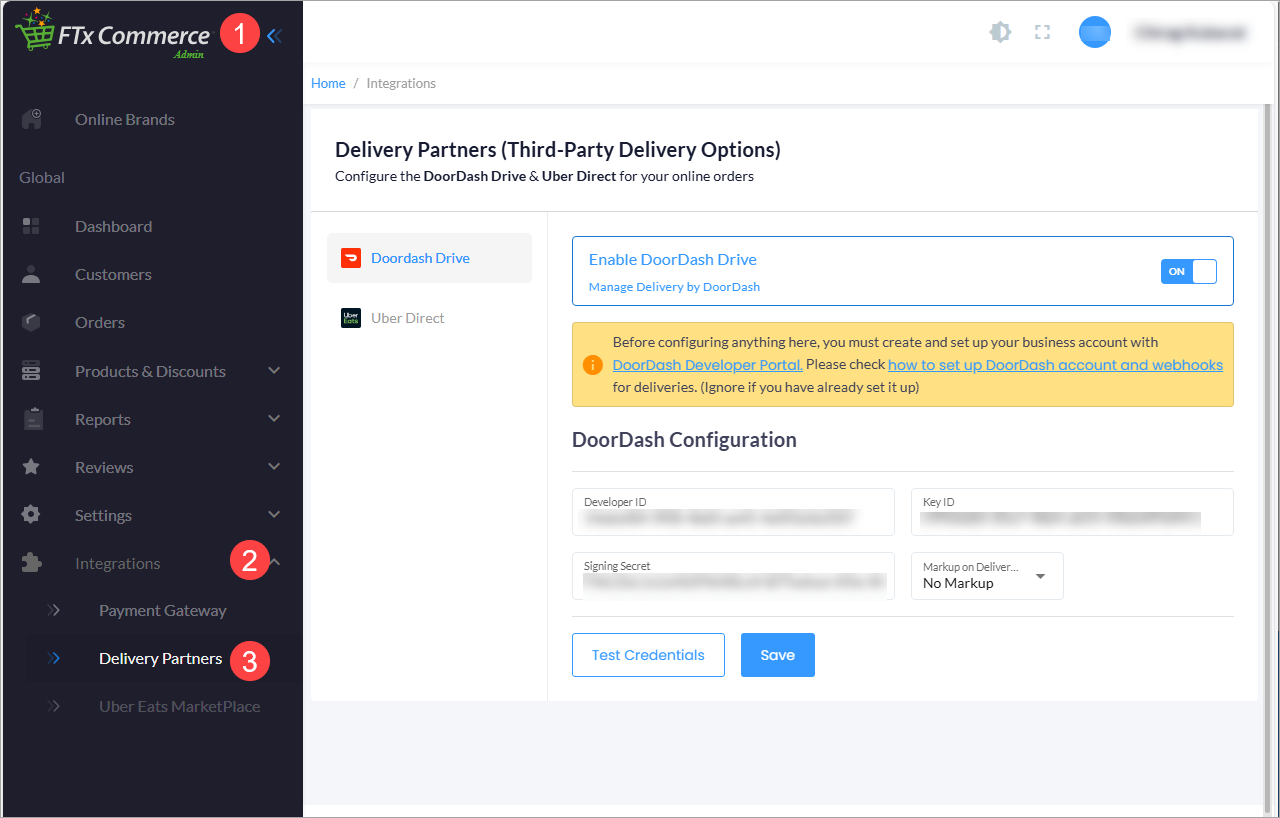This screenshot has width=1280, height=818.
Task: Click the DoorDash Configuration heading
Action: [x=684, y=440]
